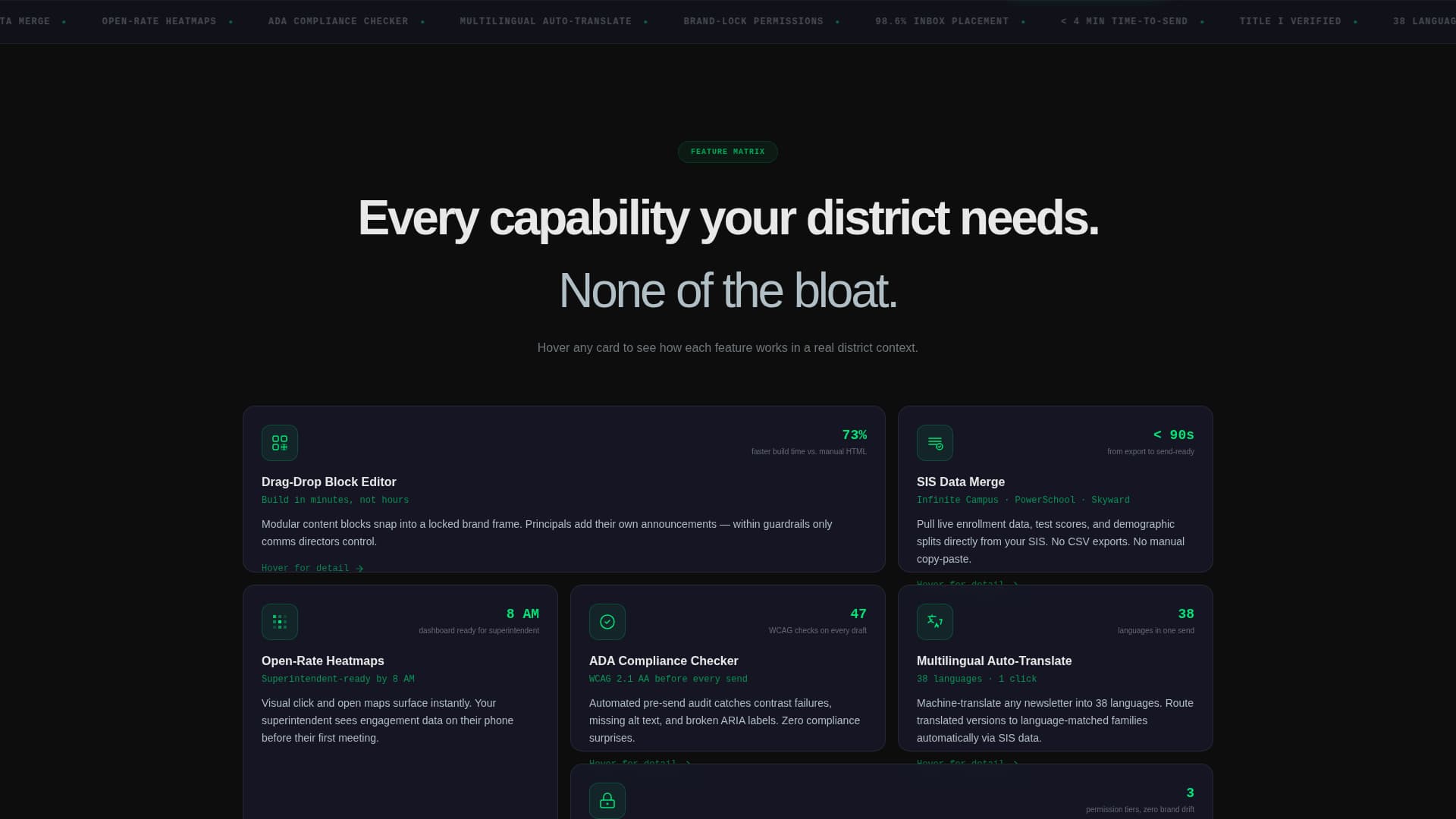Click the '< 90s' statistic

pyautogui.click(x=1174, y=435)
